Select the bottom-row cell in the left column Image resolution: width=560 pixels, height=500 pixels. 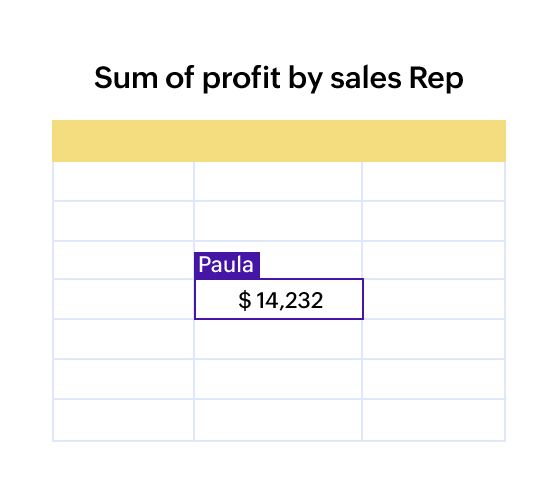[x=124, y=420]
